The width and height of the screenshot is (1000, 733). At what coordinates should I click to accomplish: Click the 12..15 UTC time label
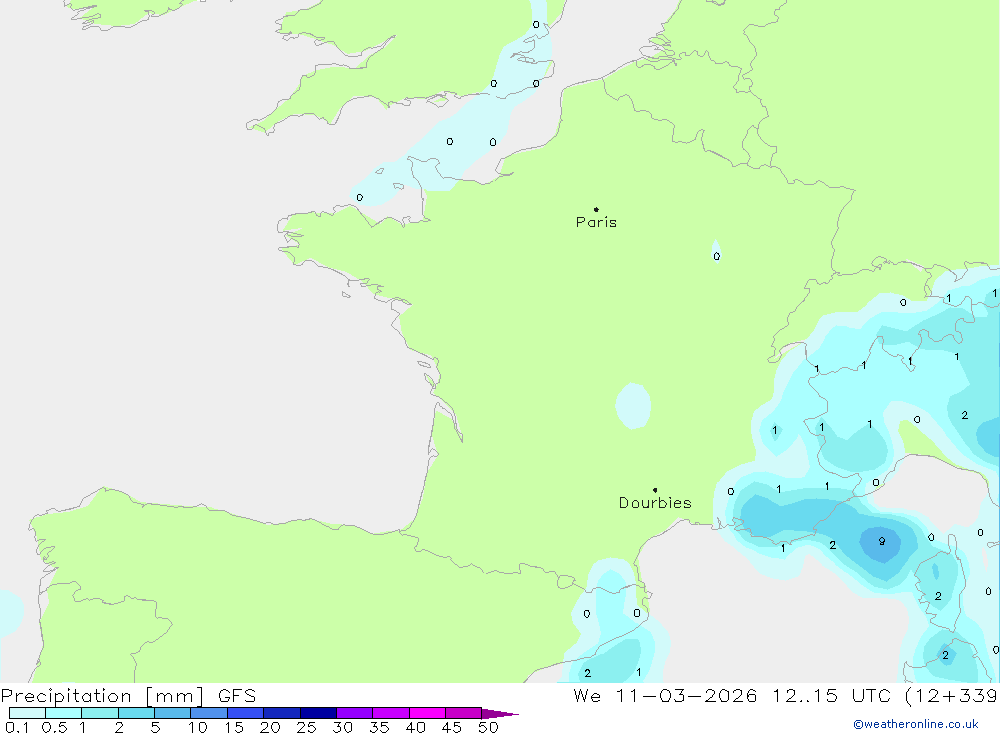(x=832, y=695)
